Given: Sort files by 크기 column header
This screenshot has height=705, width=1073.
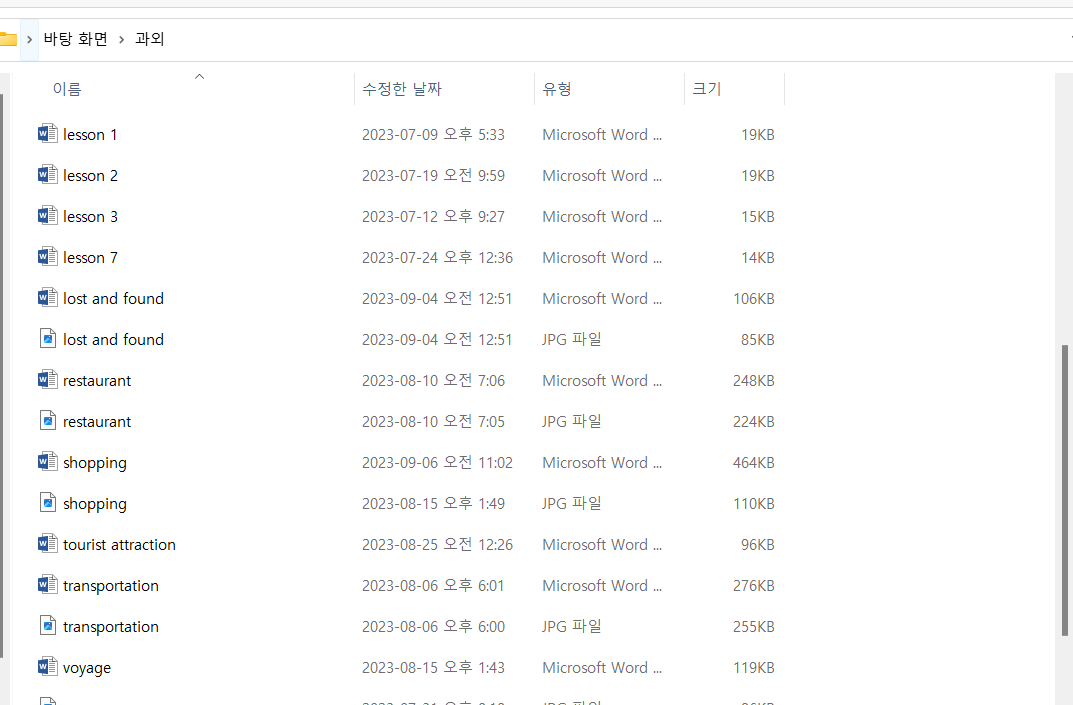Looking at the screenshot, I should coord(707,89).
